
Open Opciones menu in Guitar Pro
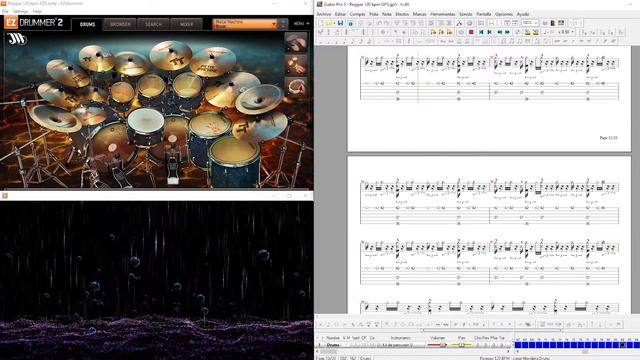(504, 14)
